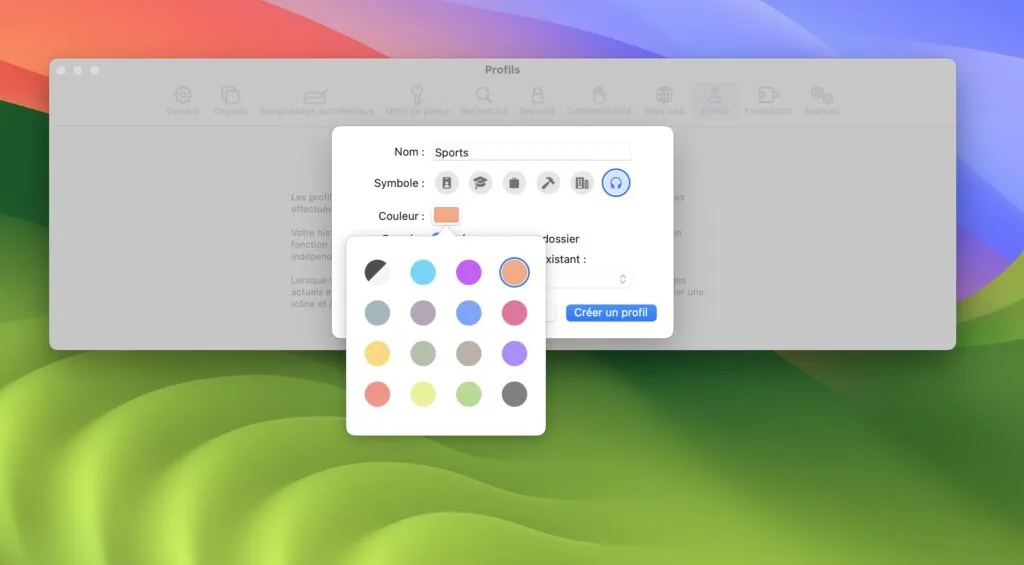Viewport: 1024px width, 565px height.
Task: Select the lavender purple color swatch
Action: [515, 353]
